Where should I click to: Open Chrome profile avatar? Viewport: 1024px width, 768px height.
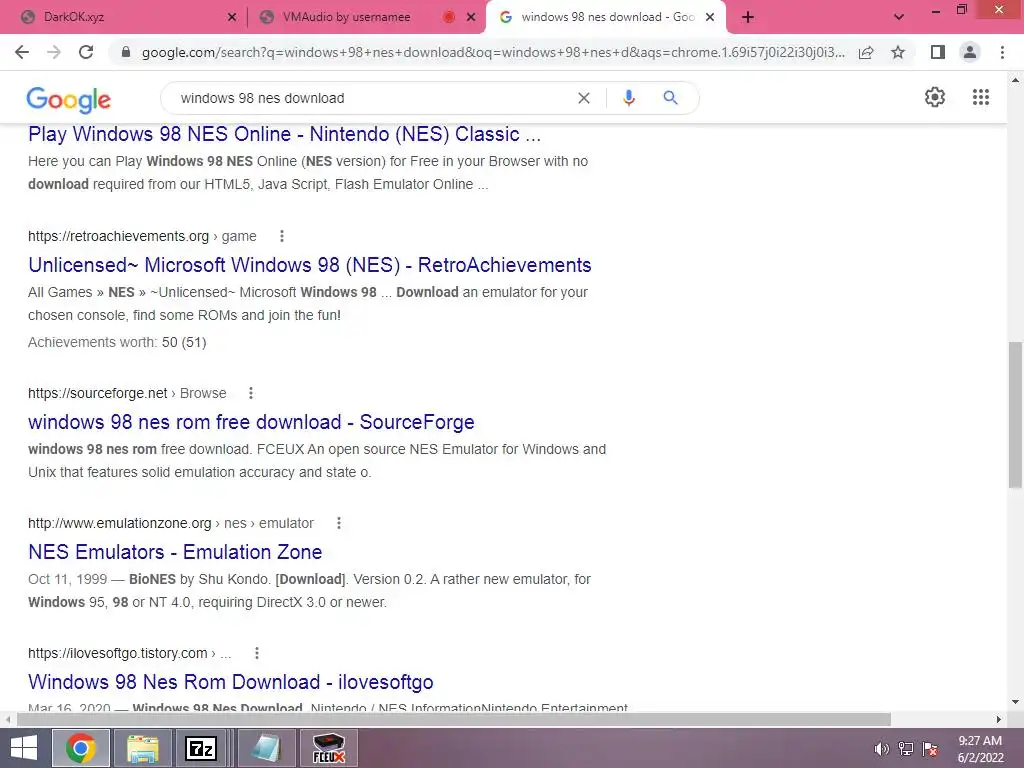point(970,52)
